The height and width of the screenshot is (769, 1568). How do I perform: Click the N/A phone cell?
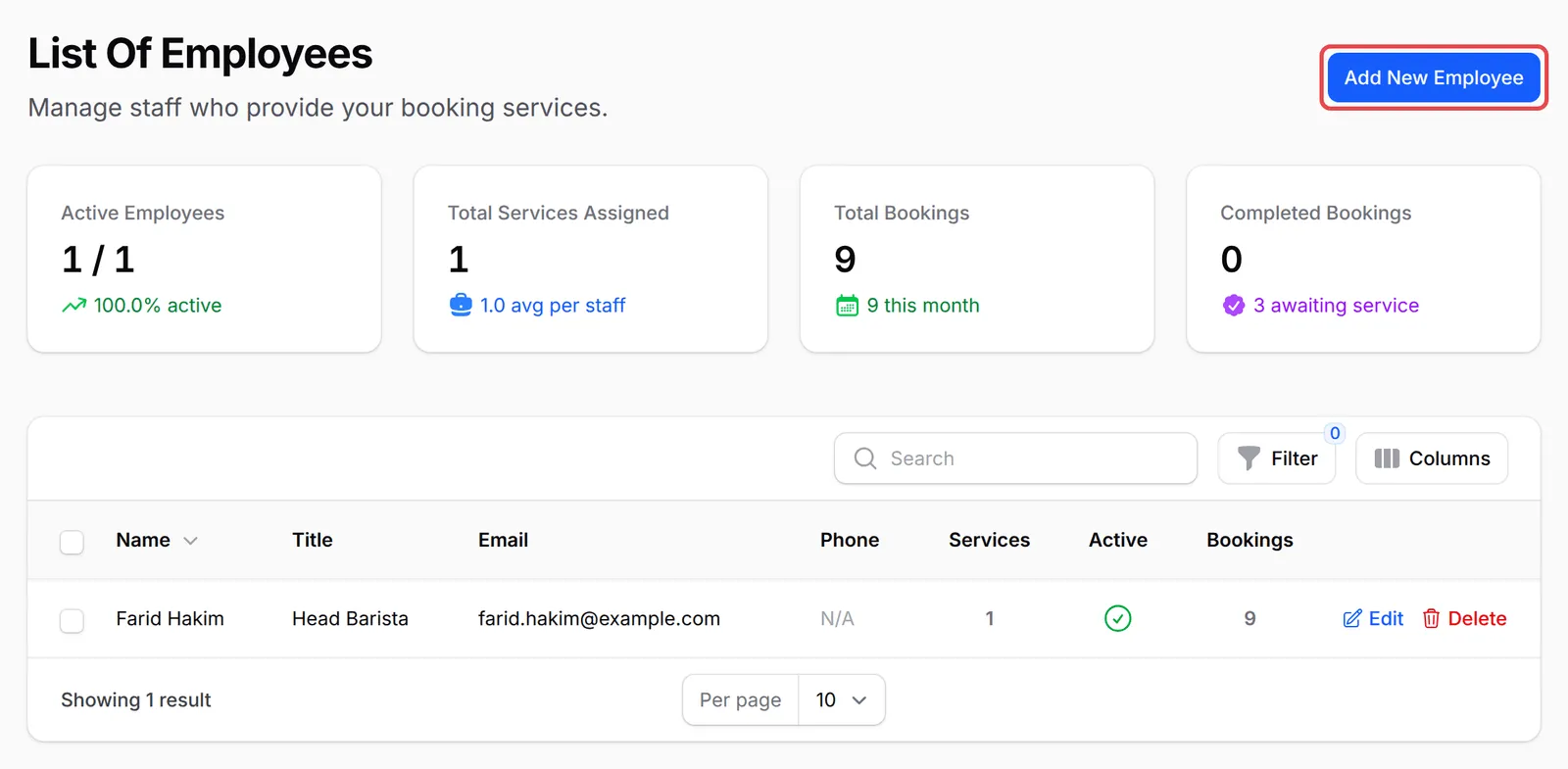837,618
